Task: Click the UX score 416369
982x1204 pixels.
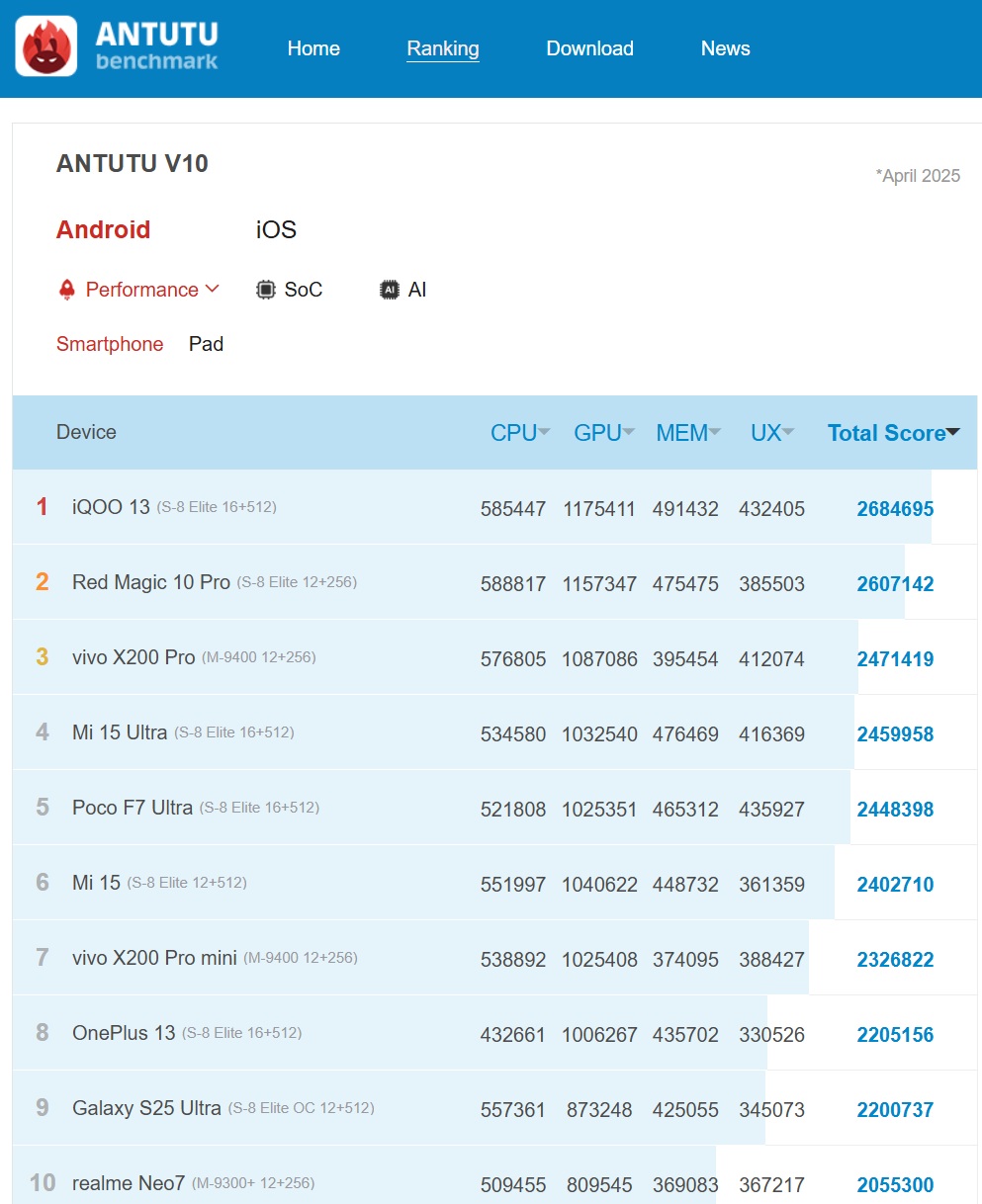Action: [771, 734]
